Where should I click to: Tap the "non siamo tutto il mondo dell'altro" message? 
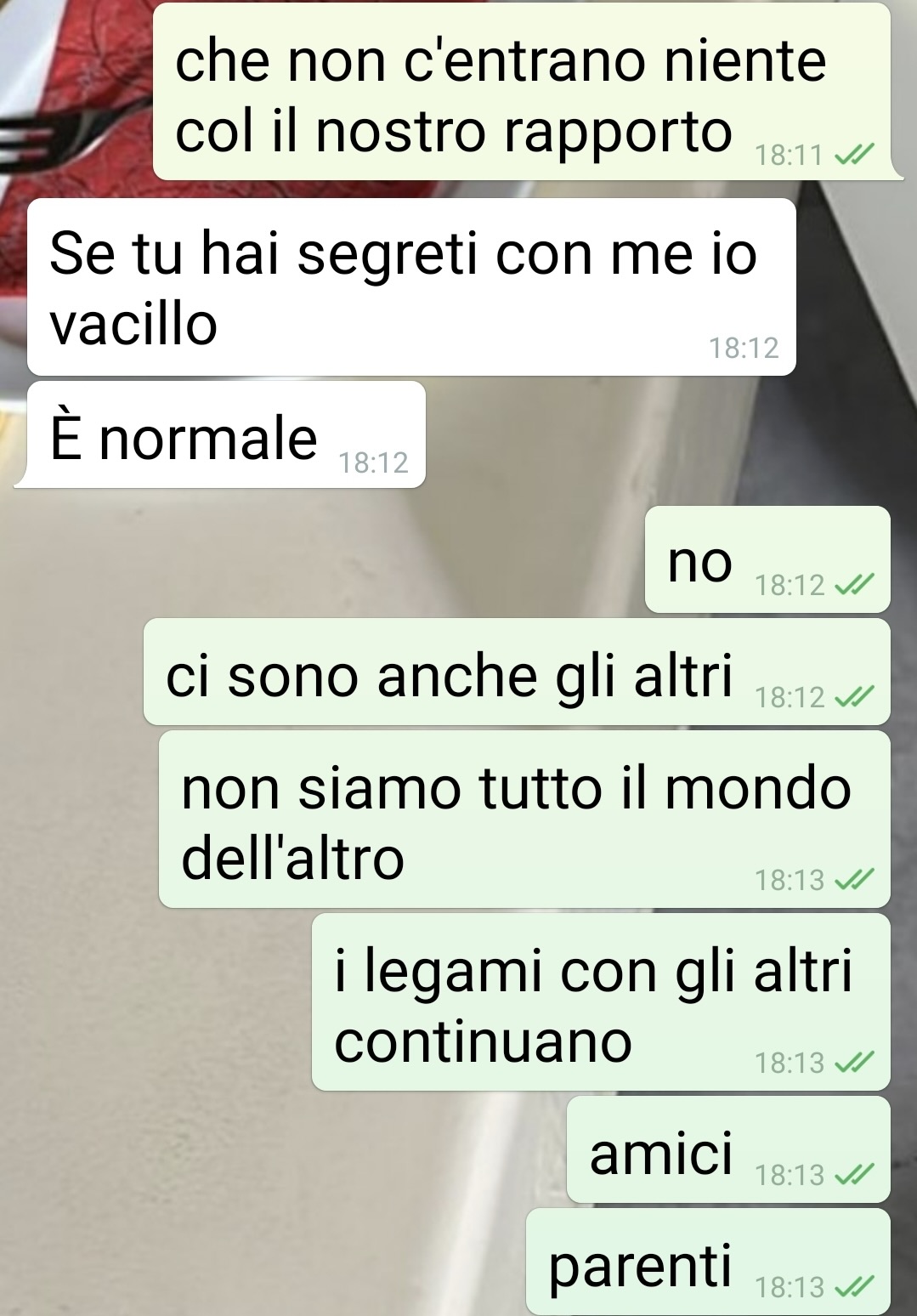click(524, 820)
